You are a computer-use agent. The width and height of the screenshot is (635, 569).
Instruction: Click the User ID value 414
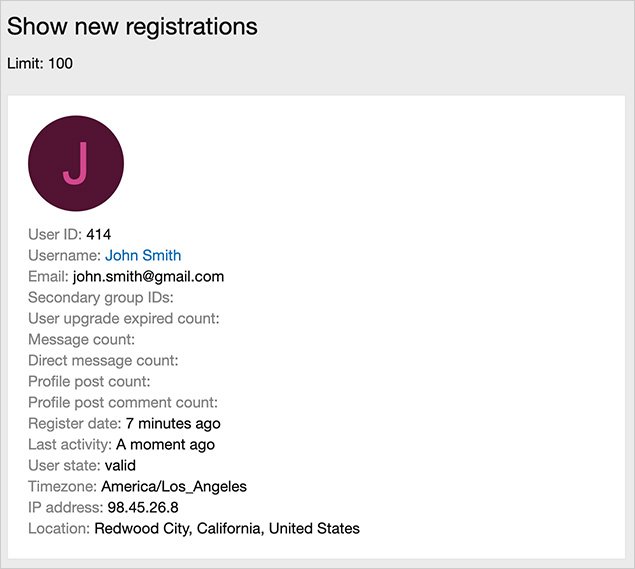pos(99,235)
